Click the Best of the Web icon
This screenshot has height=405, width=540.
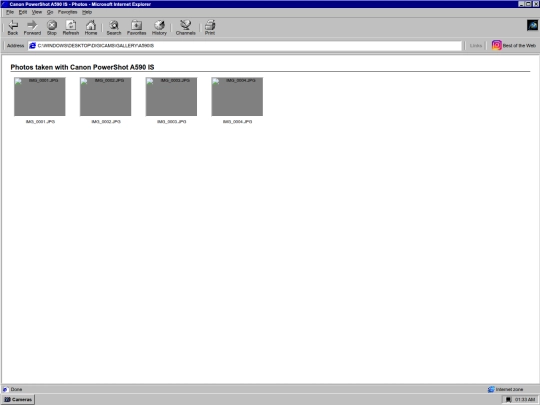coord(496,45)
